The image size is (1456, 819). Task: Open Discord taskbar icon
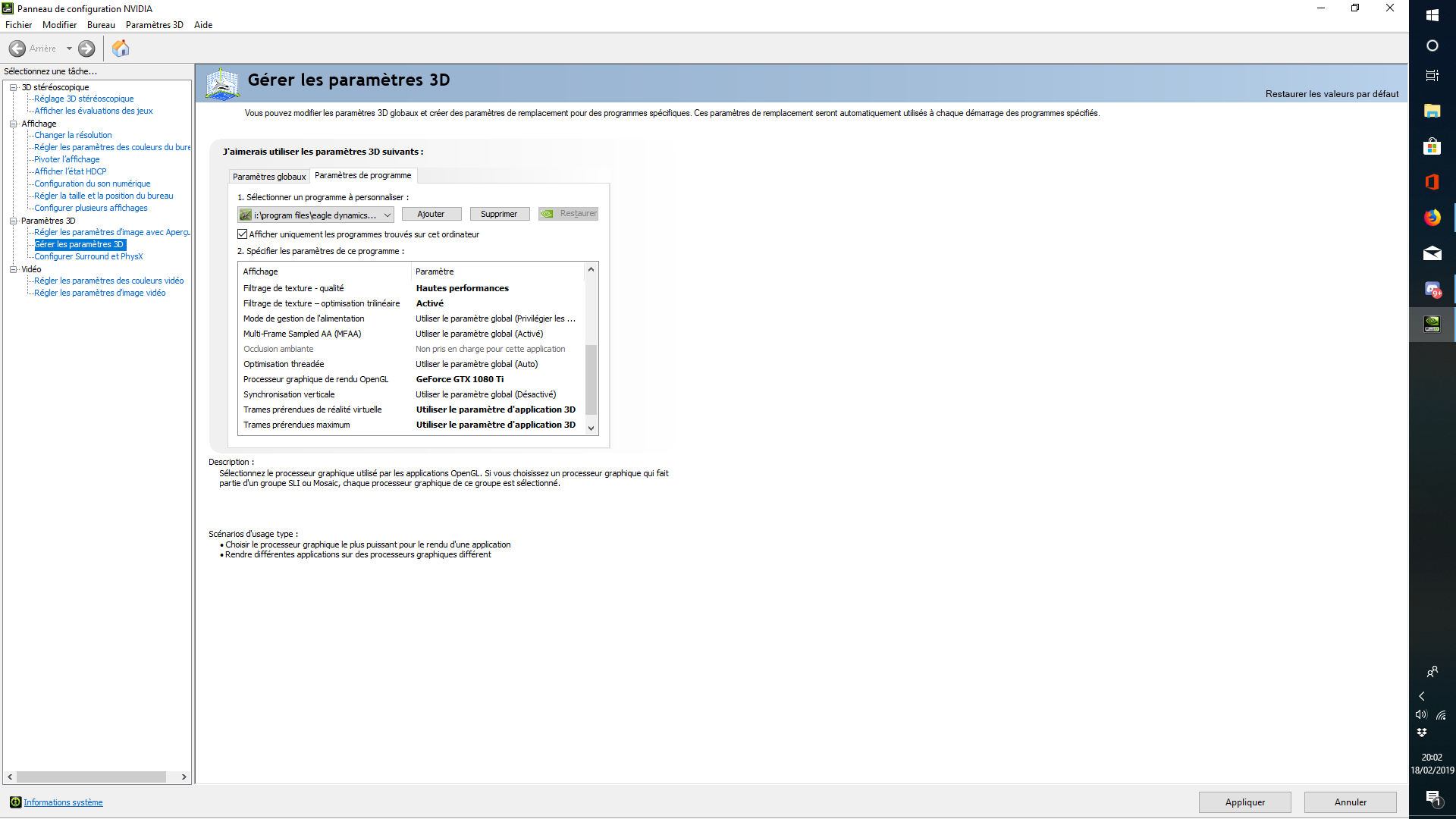point(1432,289)
